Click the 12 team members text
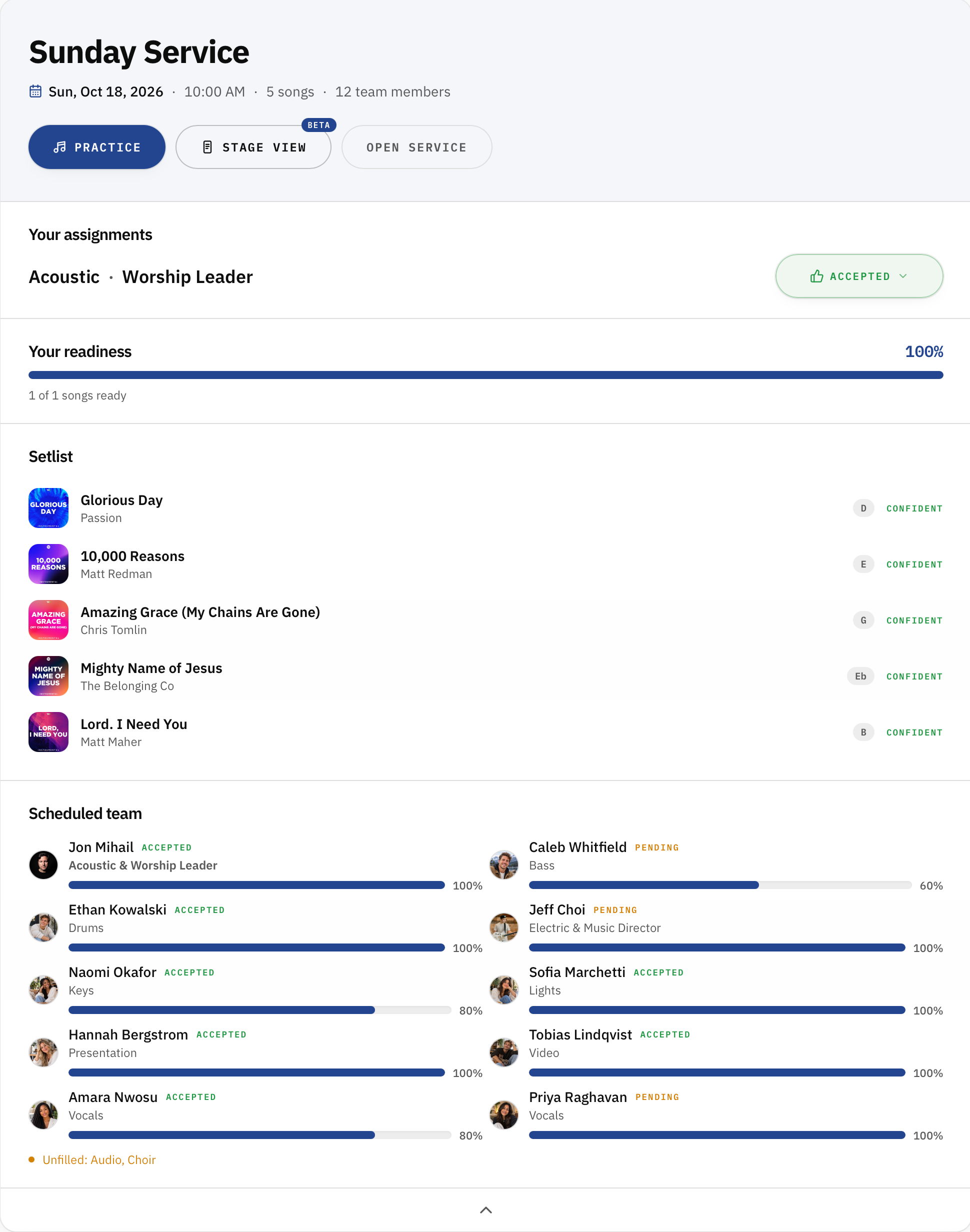The width and height of the screenshot is (970, 1232). pyautogui.click(x=392, y=91)
